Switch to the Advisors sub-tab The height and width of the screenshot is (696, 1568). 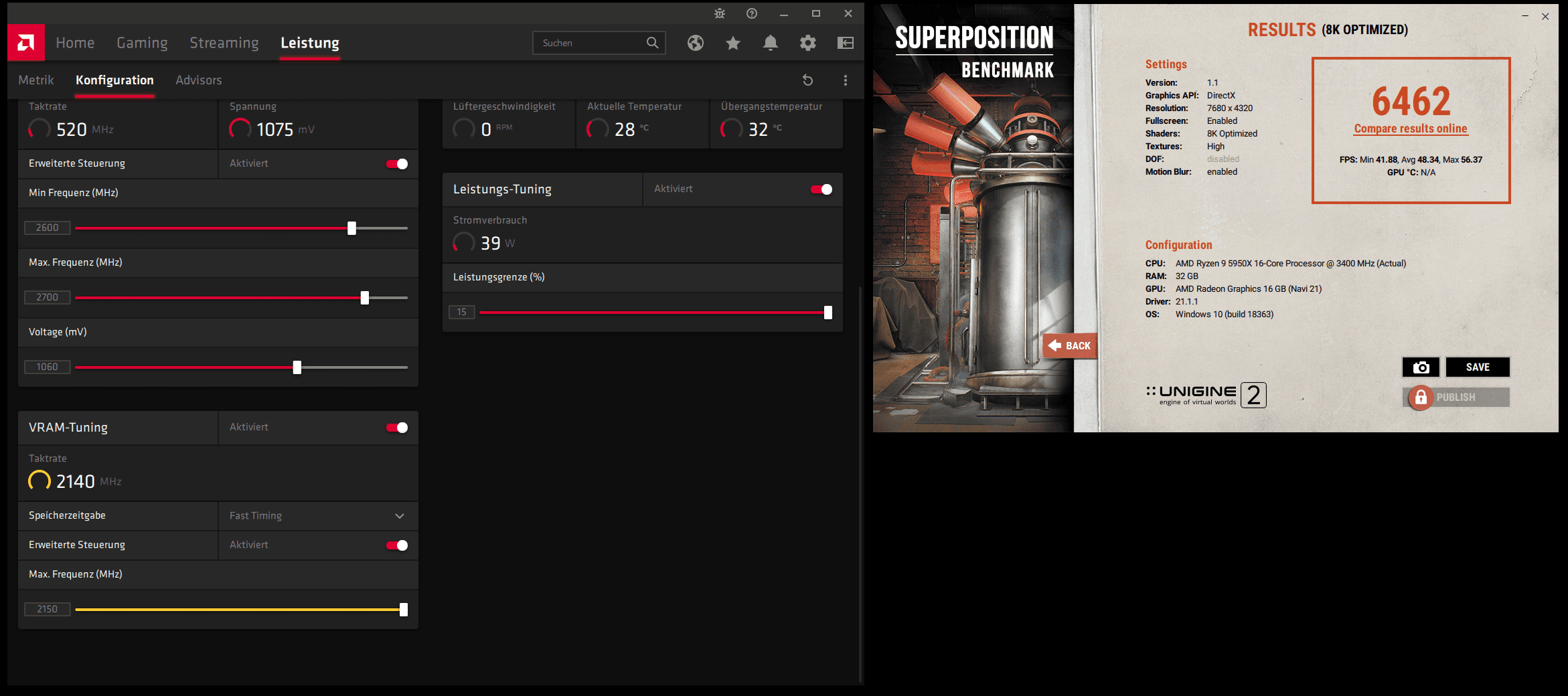[199, 80]
